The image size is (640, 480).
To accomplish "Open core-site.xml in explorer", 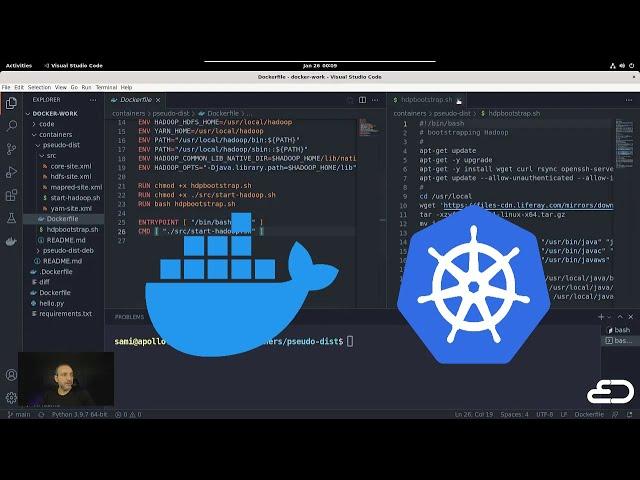I will [x=71, y=166].
